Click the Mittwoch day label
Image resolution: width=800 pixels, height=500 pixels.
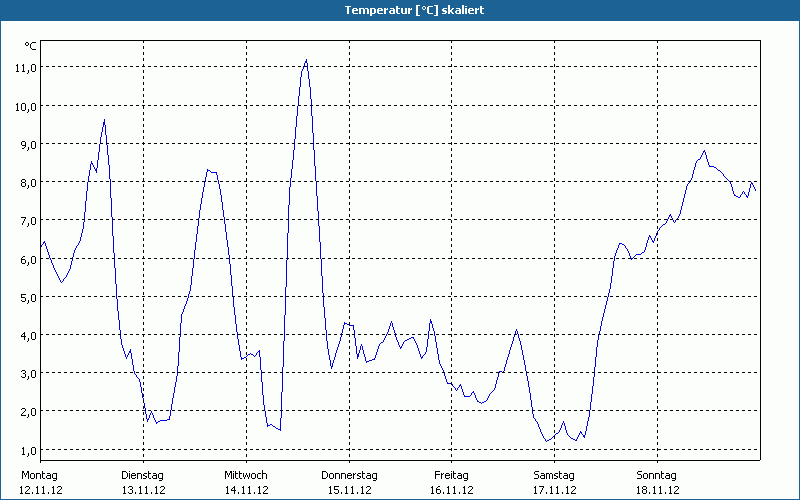[246, 476]
